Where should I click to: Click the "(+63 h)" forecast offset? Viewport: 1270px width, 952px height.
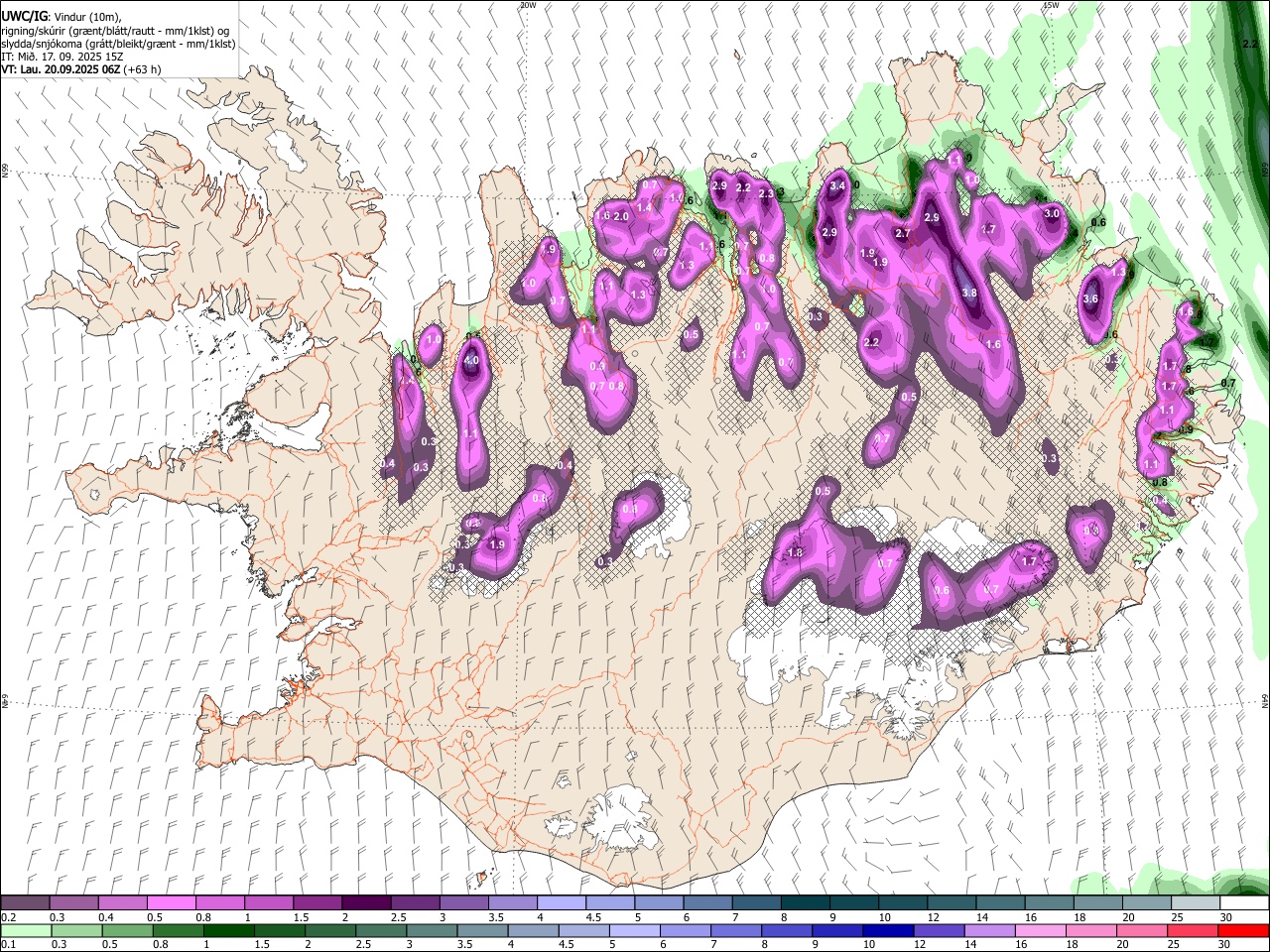pos(143,69)
